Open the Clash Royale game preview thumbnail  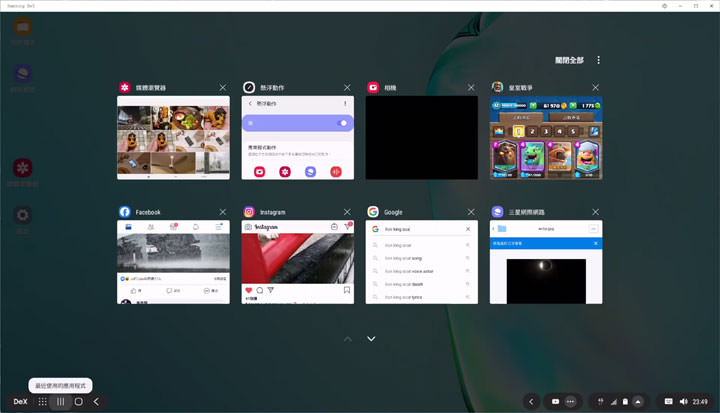(x=546, y=137)
